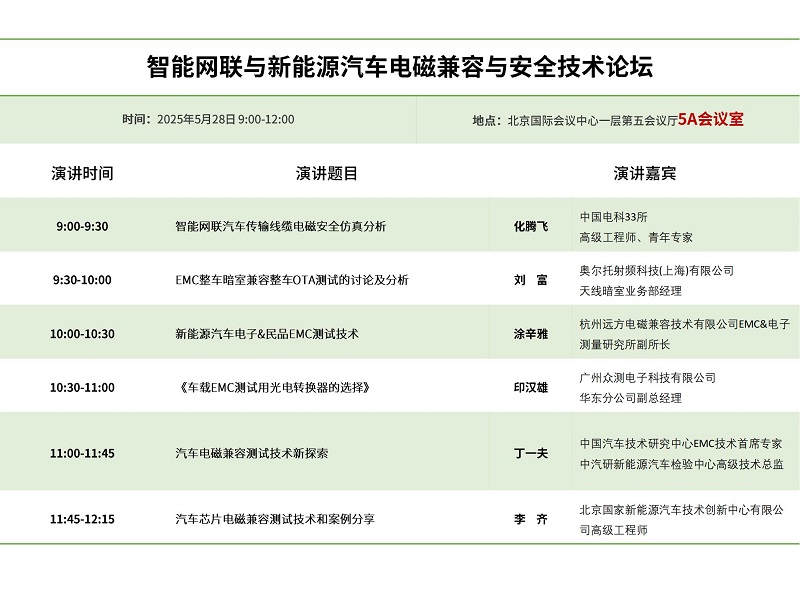
Task: Click topic 汽车电磁兼容测试技术新探索
Action: point(252,453)
